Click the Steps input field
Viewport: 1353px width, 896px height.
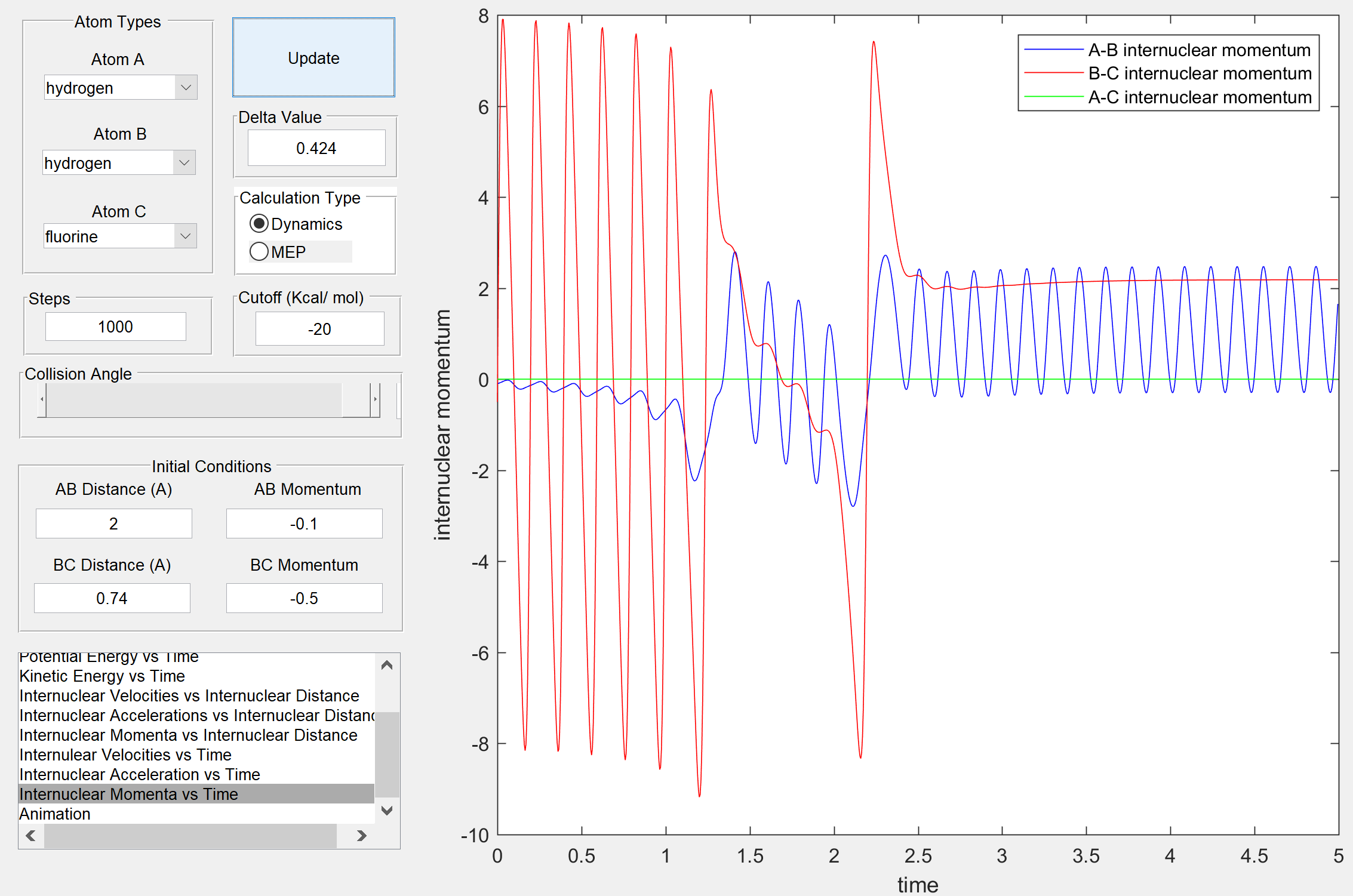116,327
